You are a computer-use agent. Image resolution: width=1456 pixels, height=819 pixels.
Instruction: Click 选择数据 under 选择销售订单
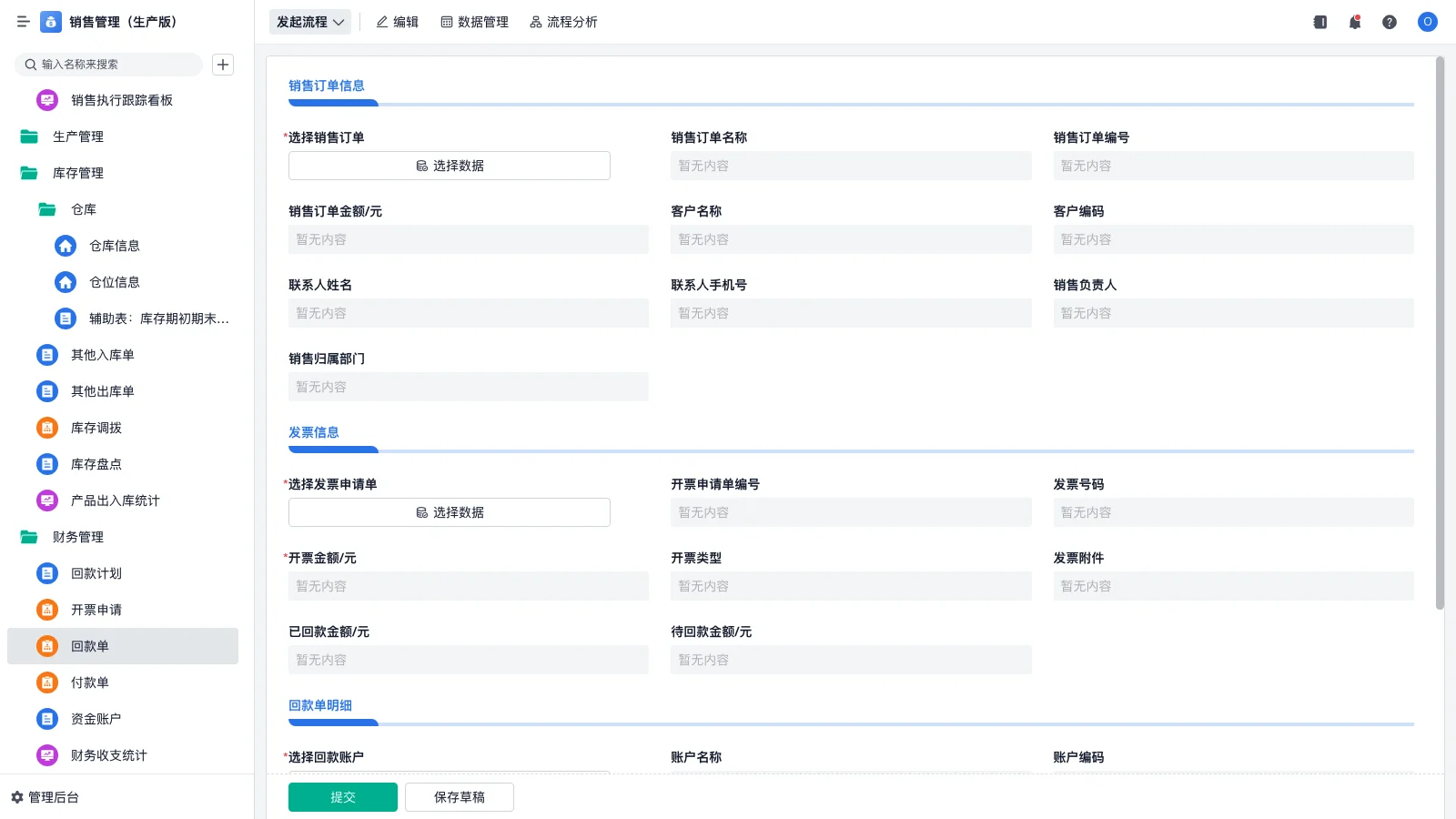tap(449, 166)
